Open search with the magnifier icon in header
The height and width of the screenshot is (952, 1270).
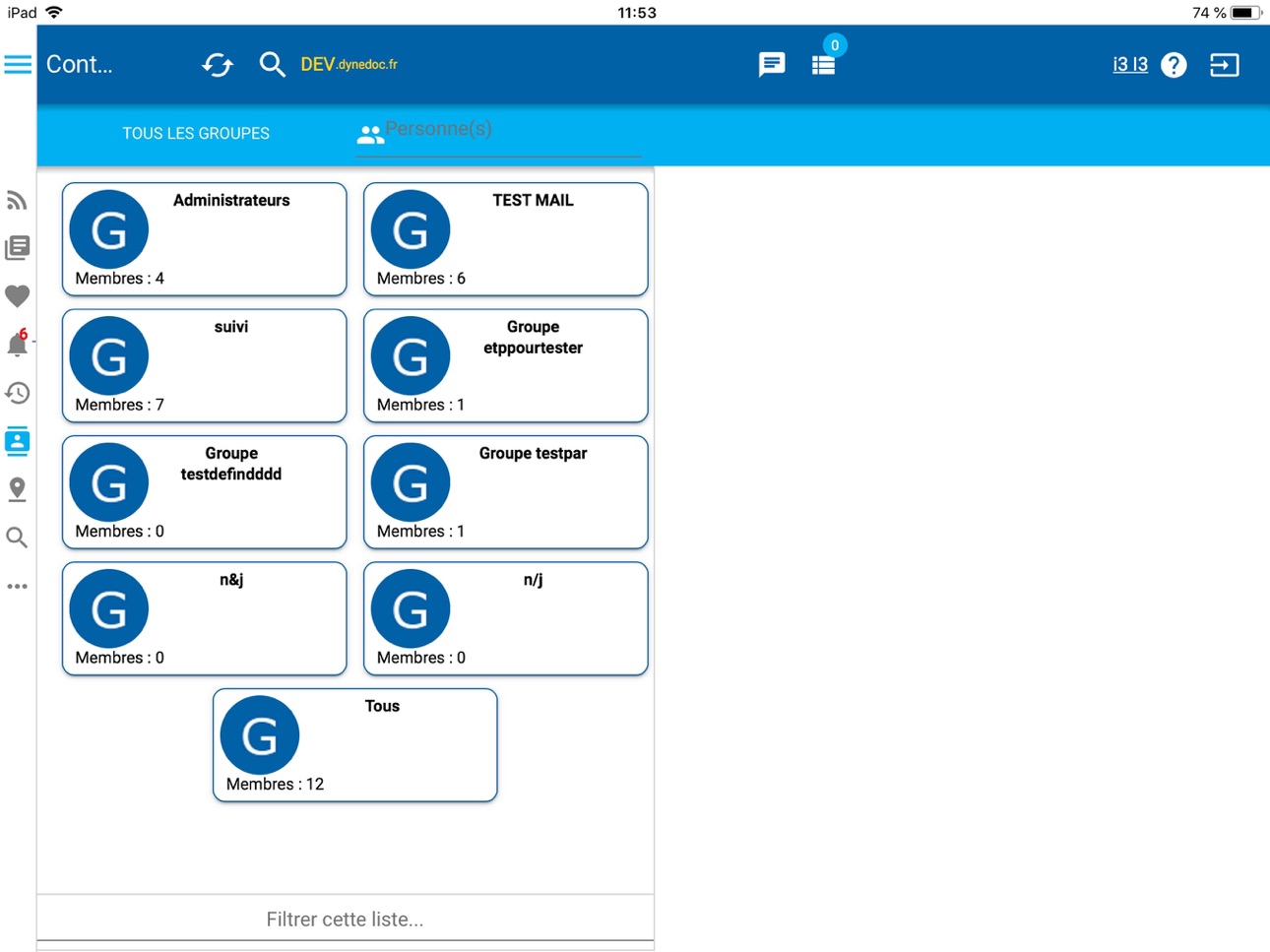(x=272, y=65)
